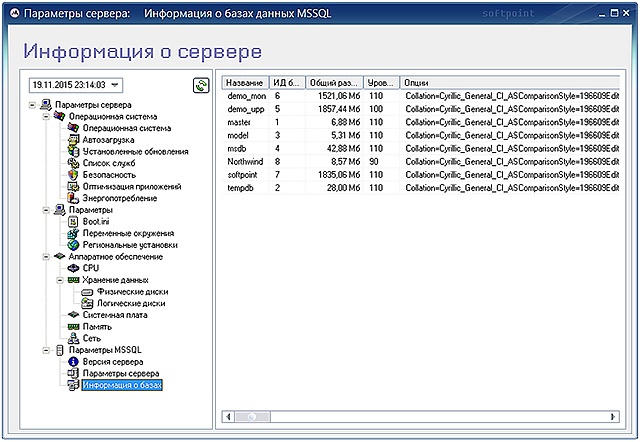The width and height of the screenshot is (640, 442).
Task: Select the Автозагрузка tree item
Action: click(108, 140)
